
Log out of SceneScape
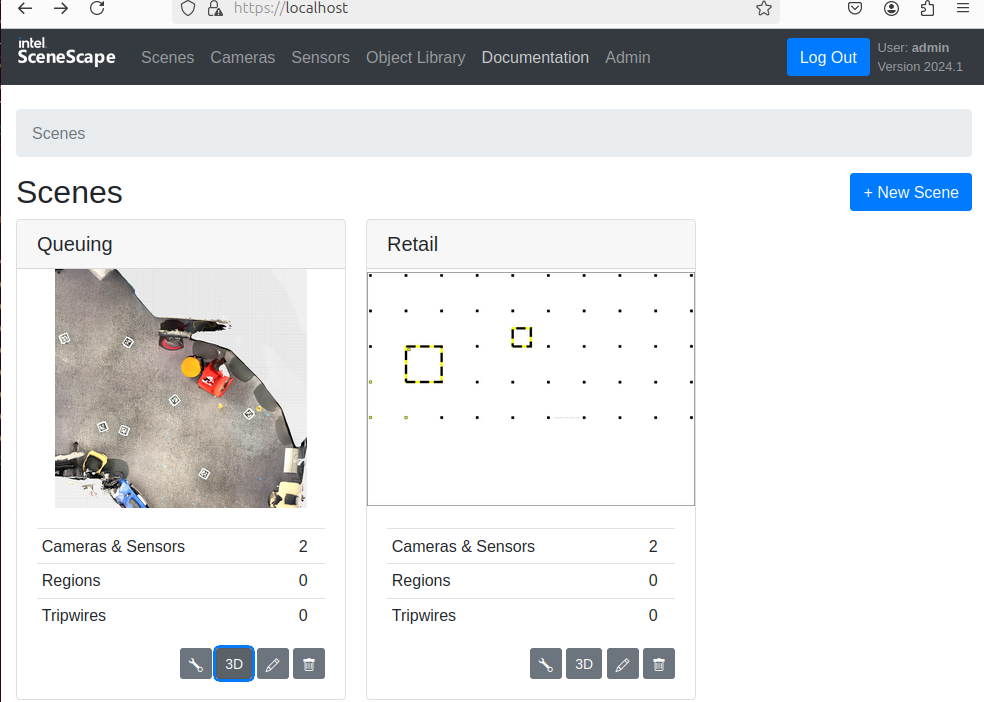pos(828,57)
